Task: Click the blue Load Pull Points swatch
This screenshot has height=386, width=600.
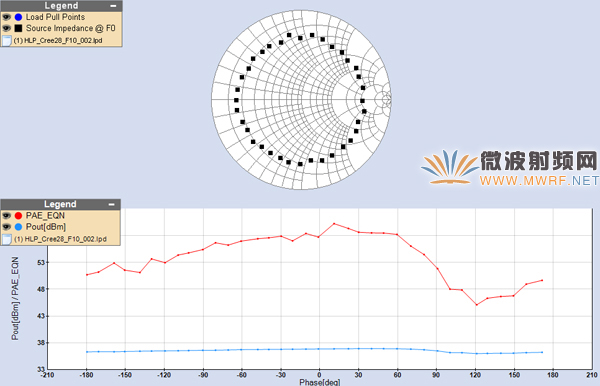Action: pos(18,17)
